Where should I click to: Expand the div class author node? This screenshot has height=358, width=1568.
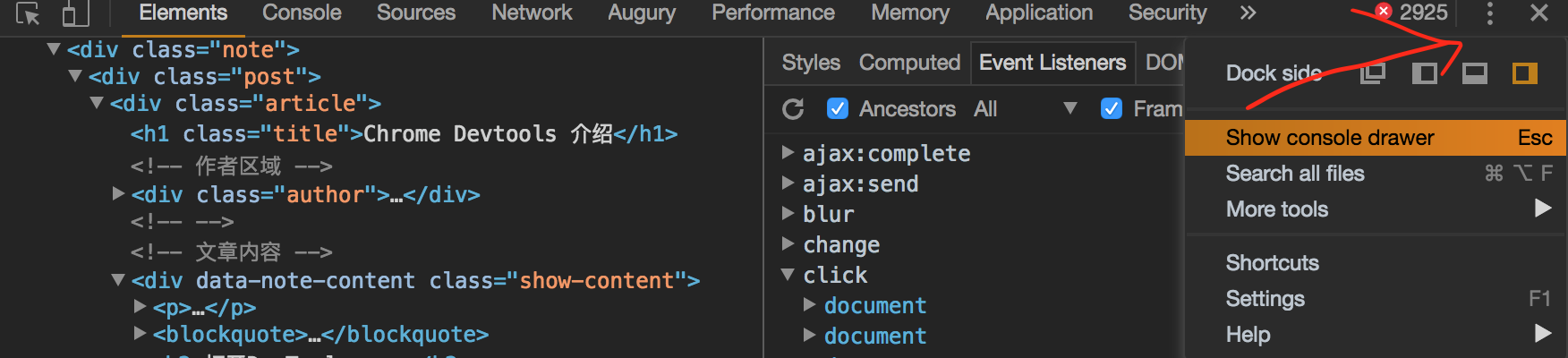(118, 193)
